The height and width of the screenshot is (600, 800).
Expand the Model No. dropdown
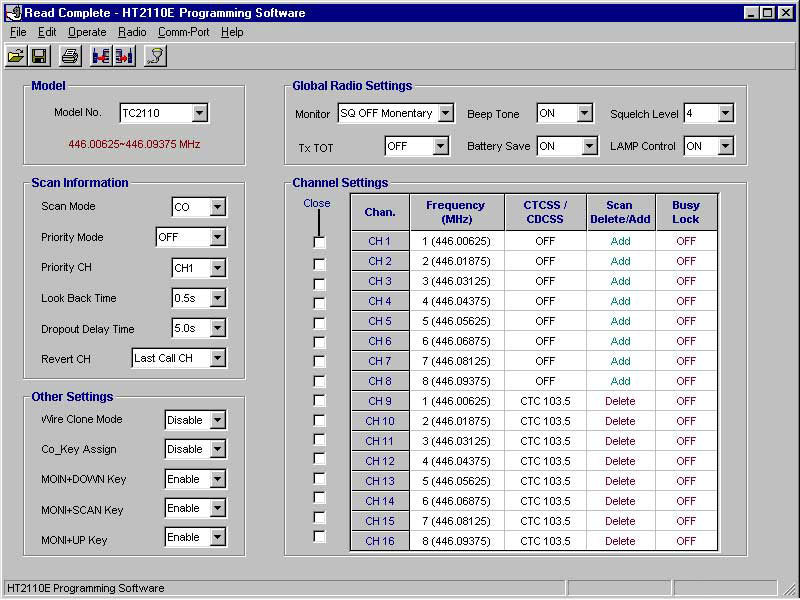tap(199, 114)
